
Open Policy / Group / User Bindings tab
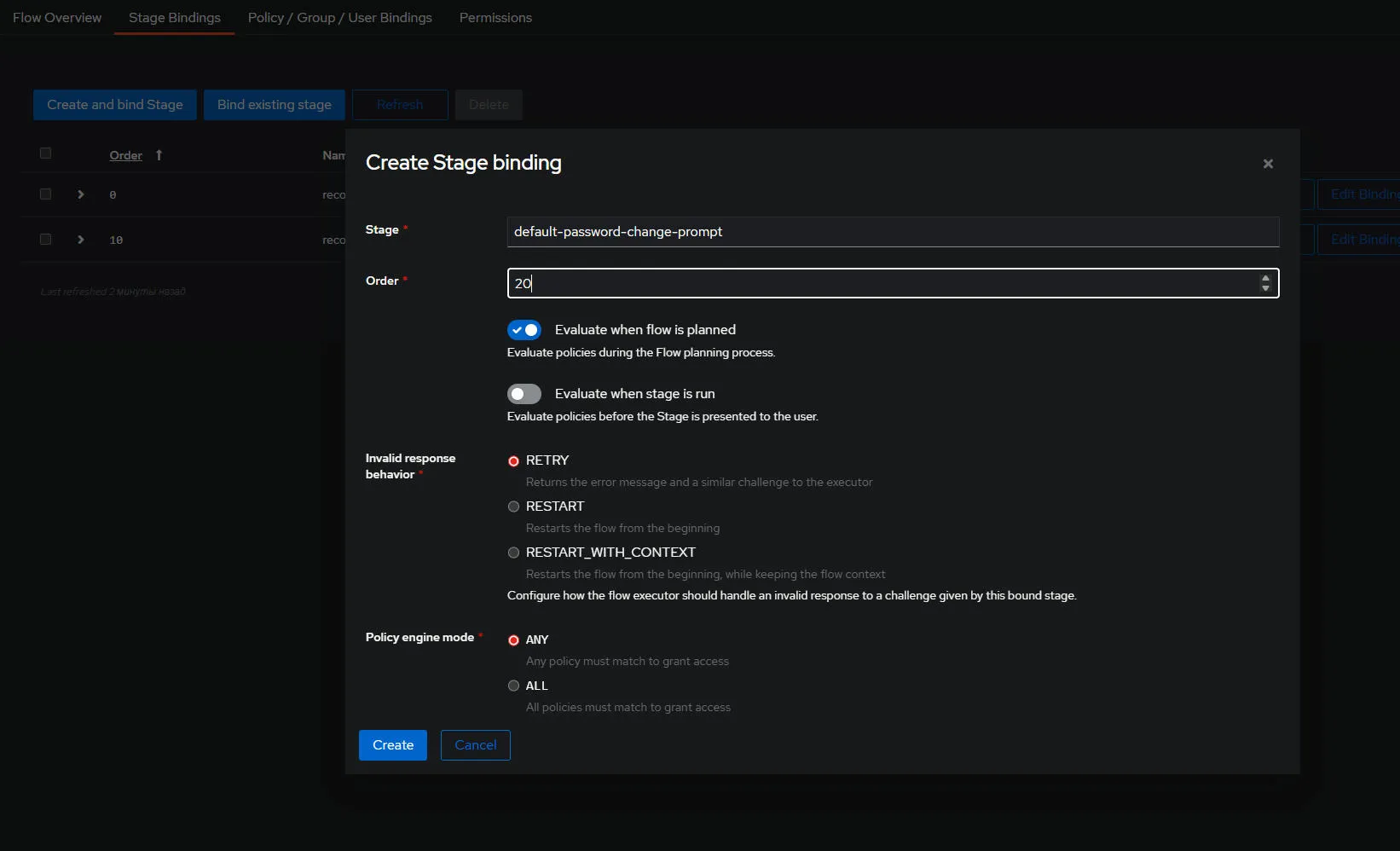[x=339, y=18]
